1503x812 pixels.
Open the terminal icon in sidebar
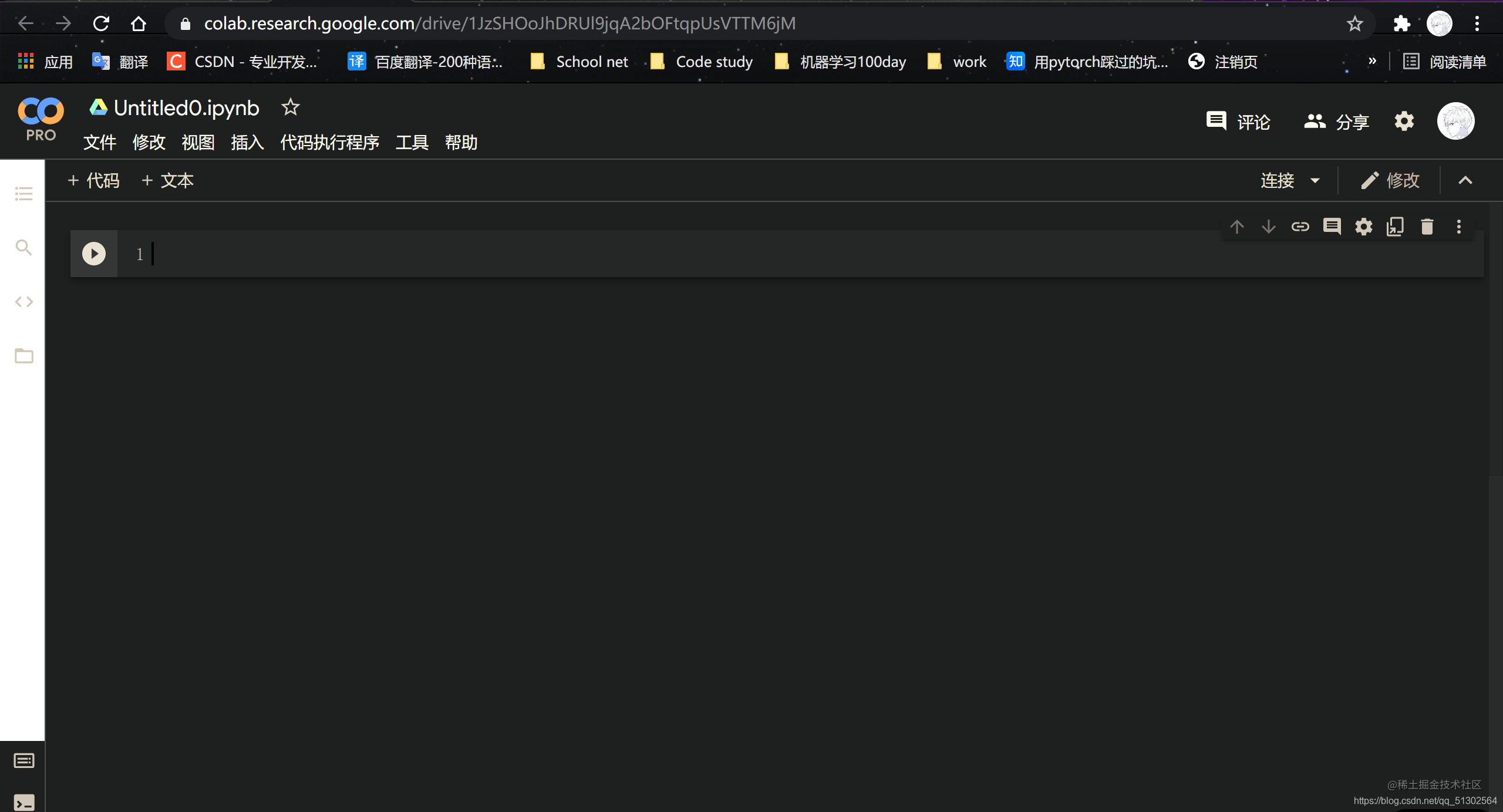tap(23, 803)
